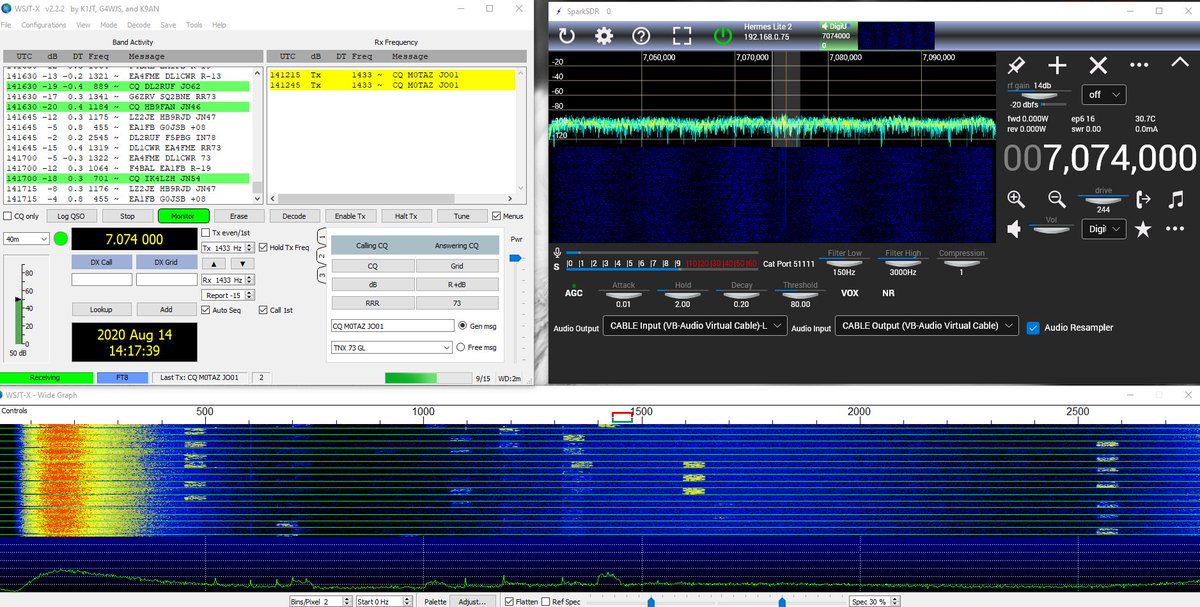Click the microphone icon above S meter
The width and height of the screenshot is (1200, 607).
click(557, 252)
